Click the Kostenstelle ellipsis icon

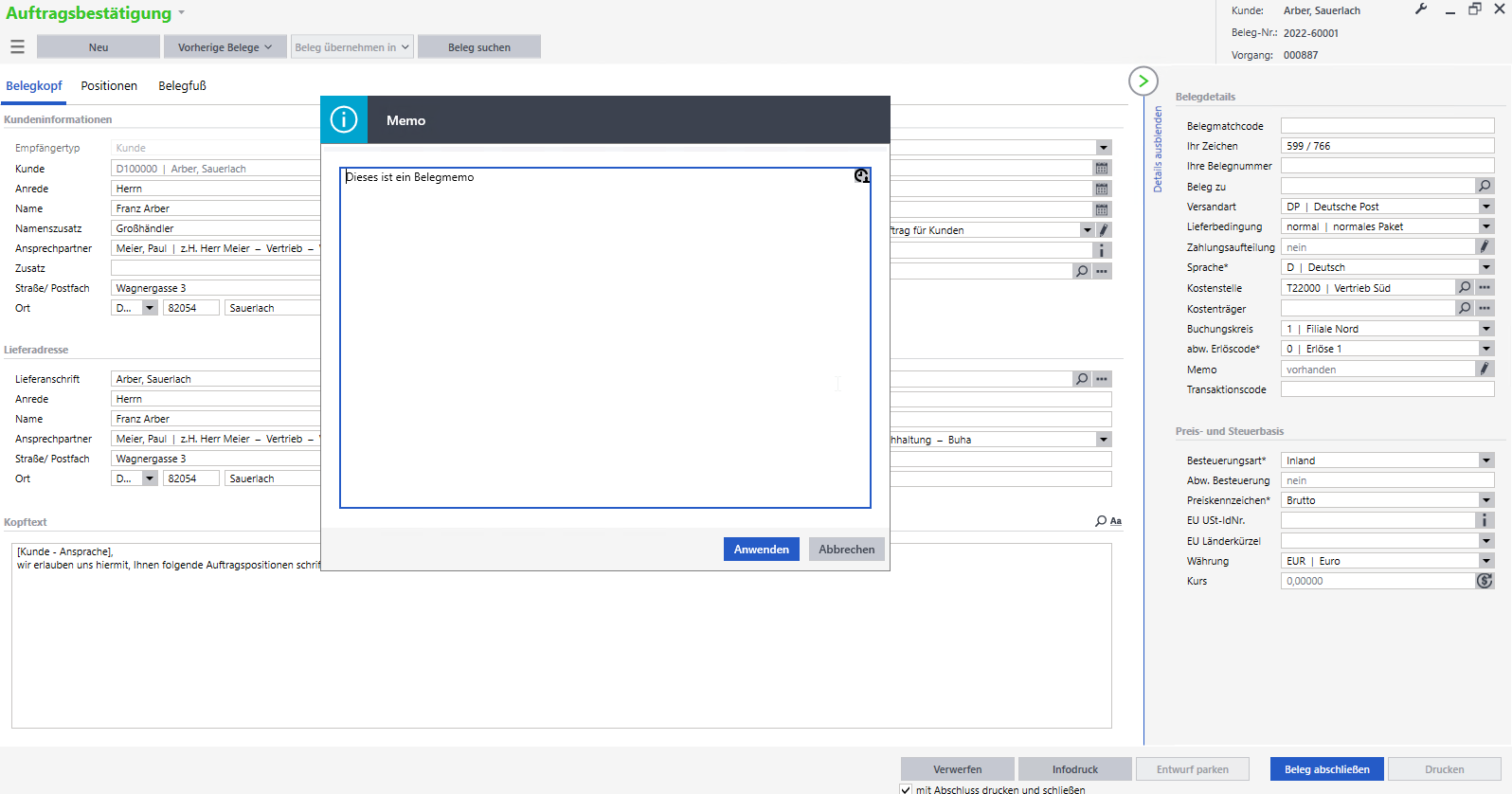point(1485,288)
